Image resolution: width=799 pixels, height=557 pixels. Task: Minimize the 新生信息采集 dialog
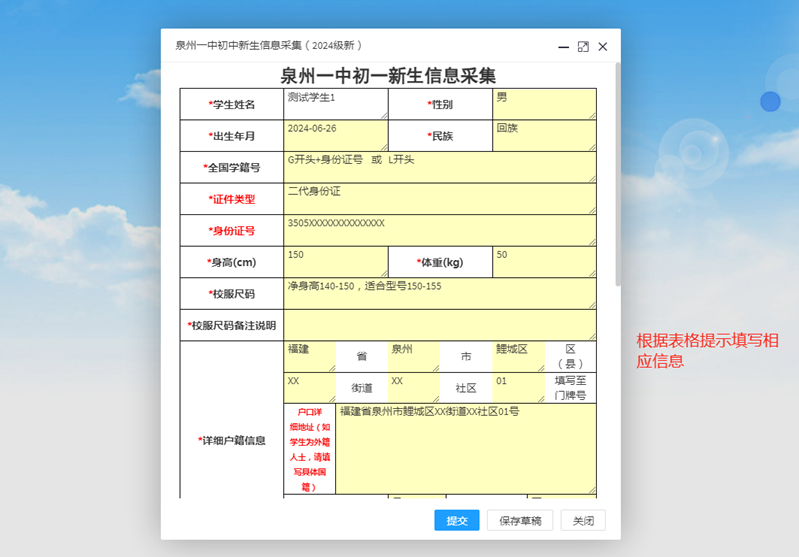click(563, 47)
